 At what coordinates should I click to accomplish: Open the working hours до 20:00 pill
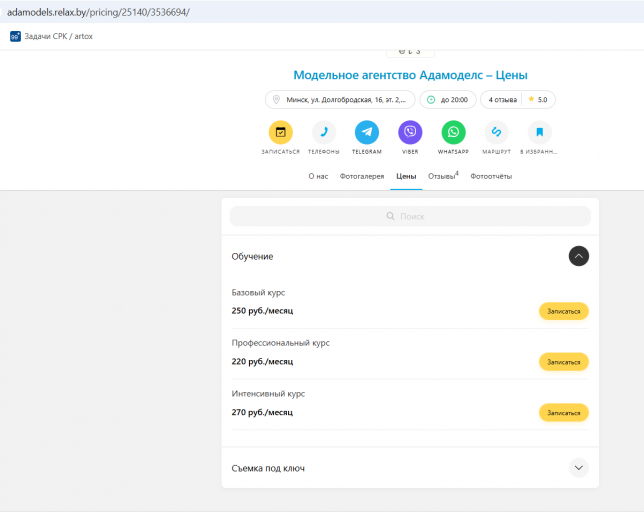tap(448, 100)
